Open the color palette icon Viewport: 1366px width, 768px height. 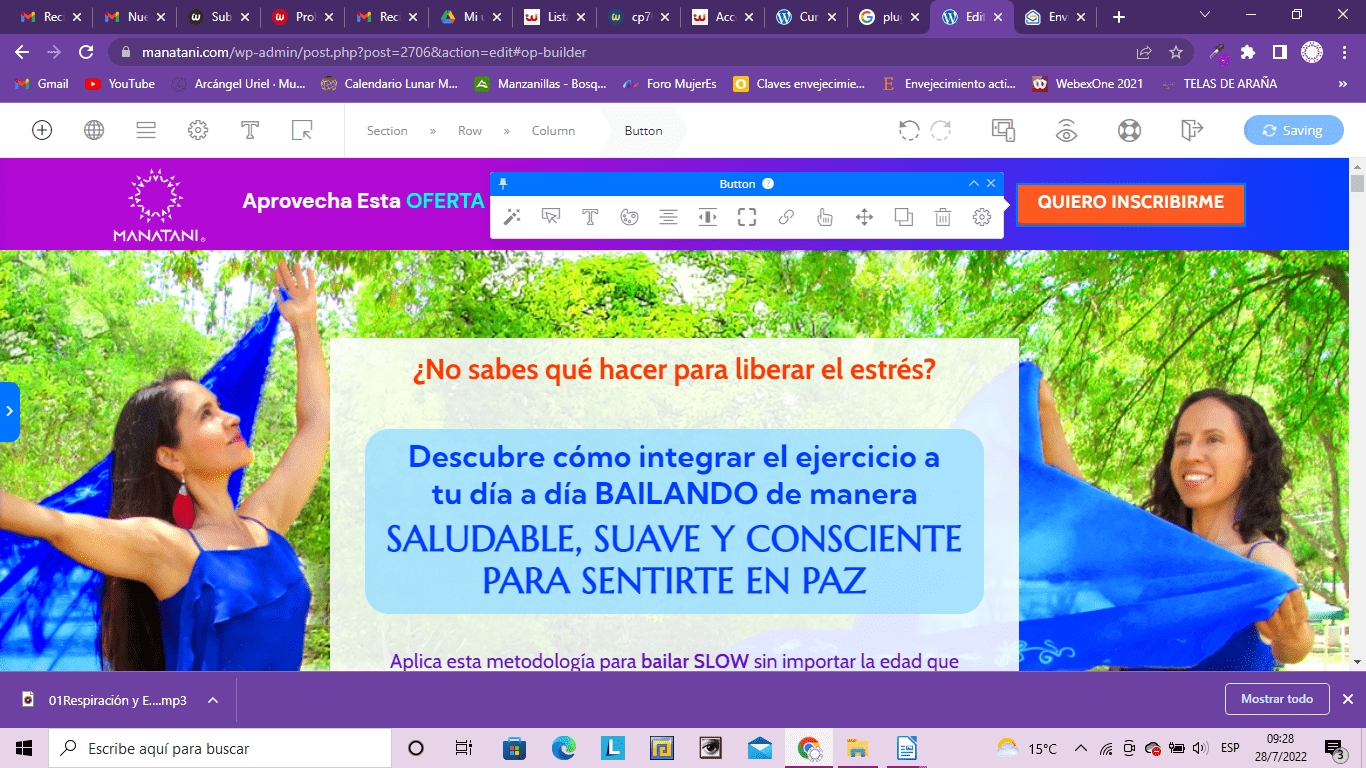pos(629,217)
